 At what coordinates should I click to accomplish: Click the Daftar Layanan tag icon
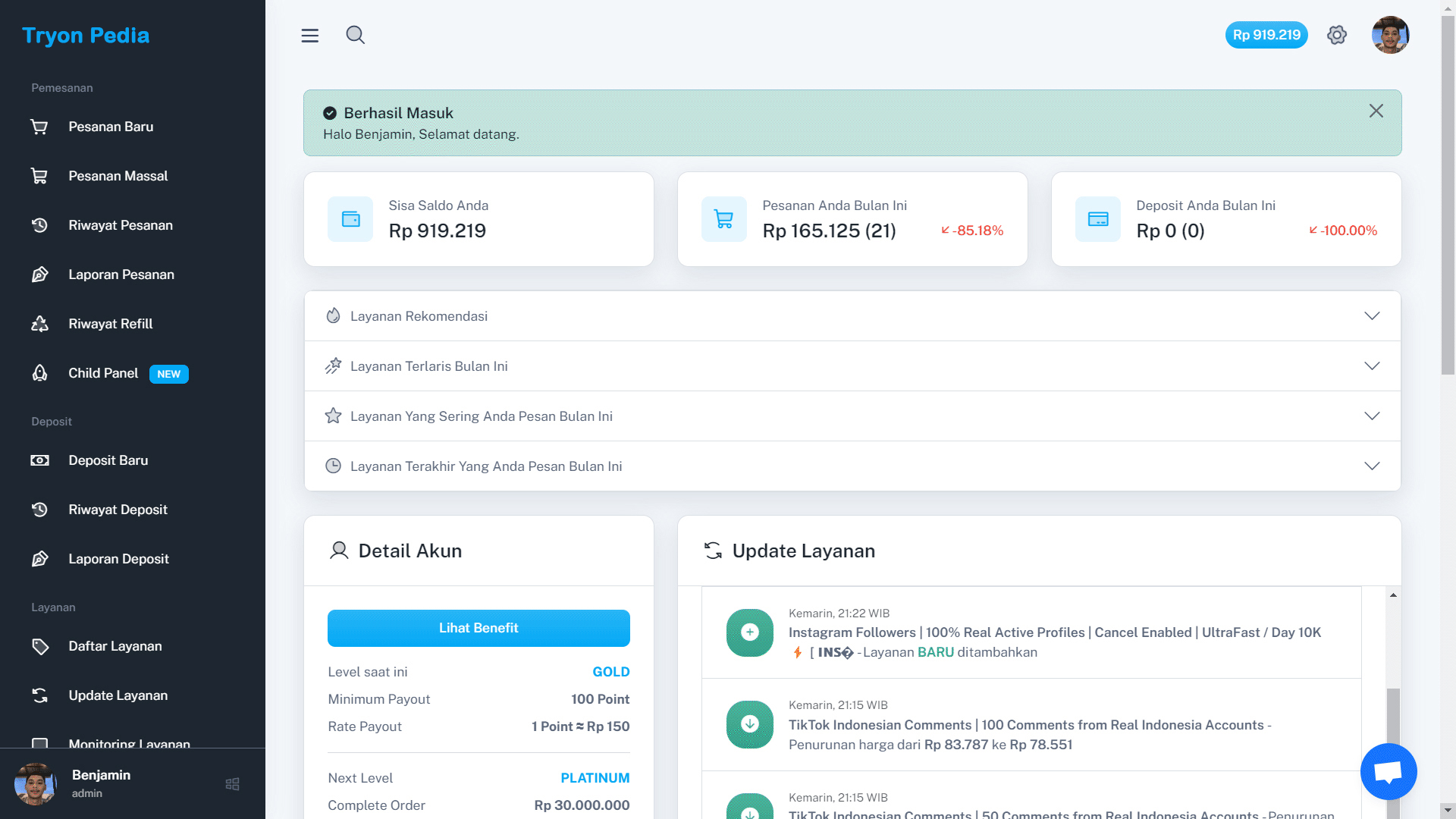click(39, 646)
